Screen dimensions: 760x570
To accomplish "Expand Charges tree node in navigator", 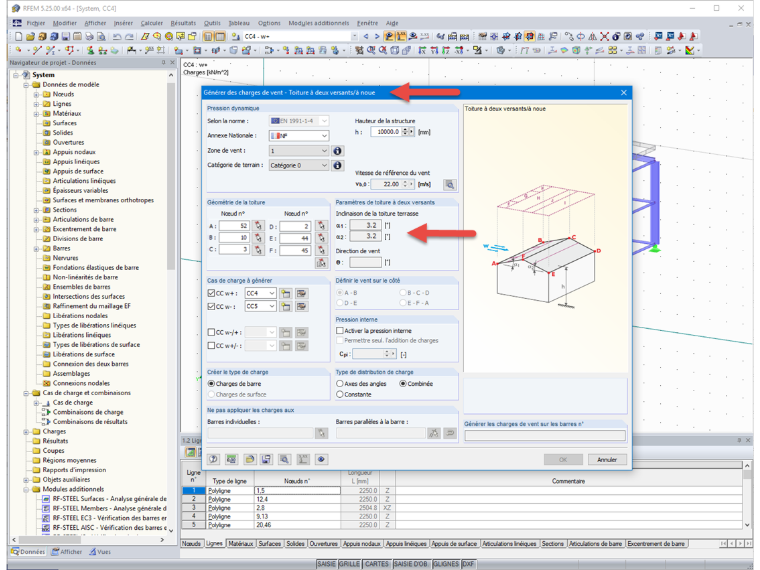I will (26, 431).
